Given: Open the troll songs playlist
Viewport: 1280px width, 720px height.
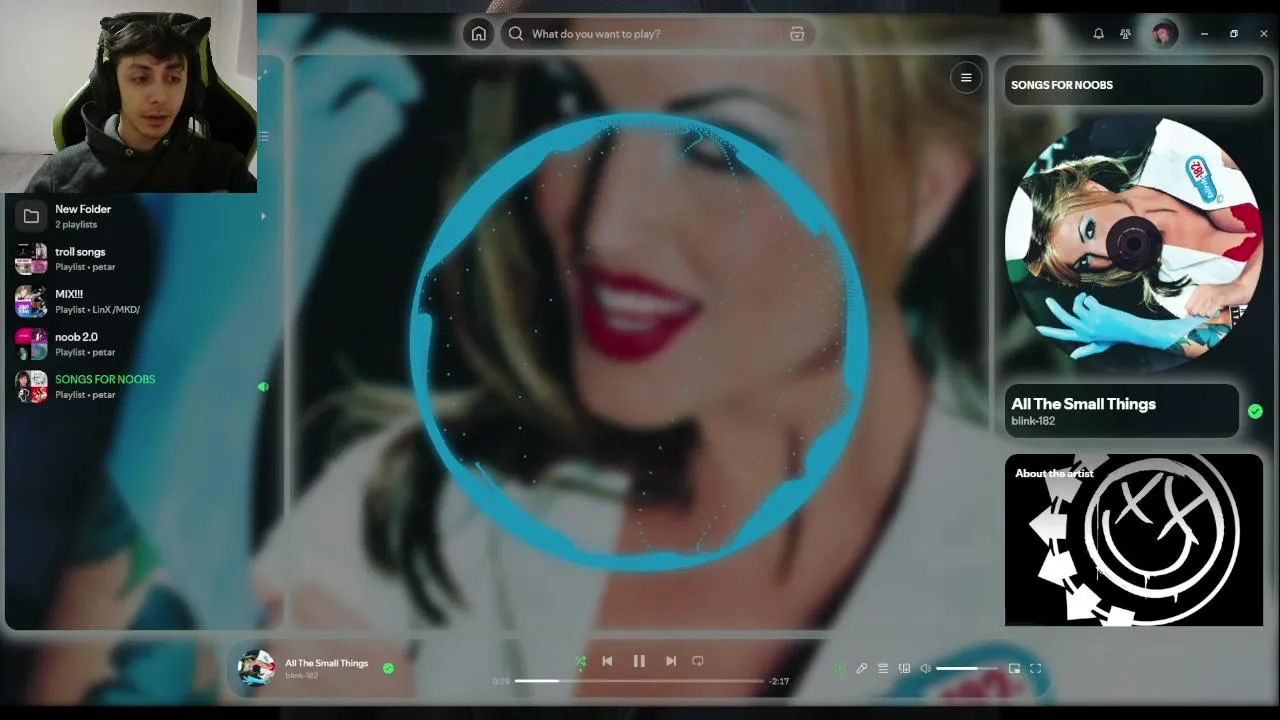Looking at the screenshot, I should pyautogui.click(x=140, y=259).
